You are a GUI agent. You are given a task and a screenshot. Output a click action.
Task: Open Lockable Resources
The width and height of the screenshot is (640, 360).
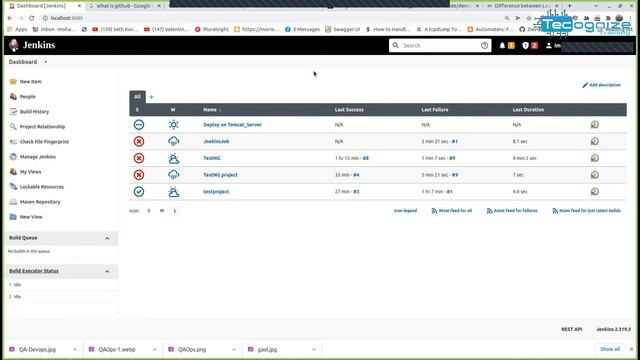tap(42, 187)
